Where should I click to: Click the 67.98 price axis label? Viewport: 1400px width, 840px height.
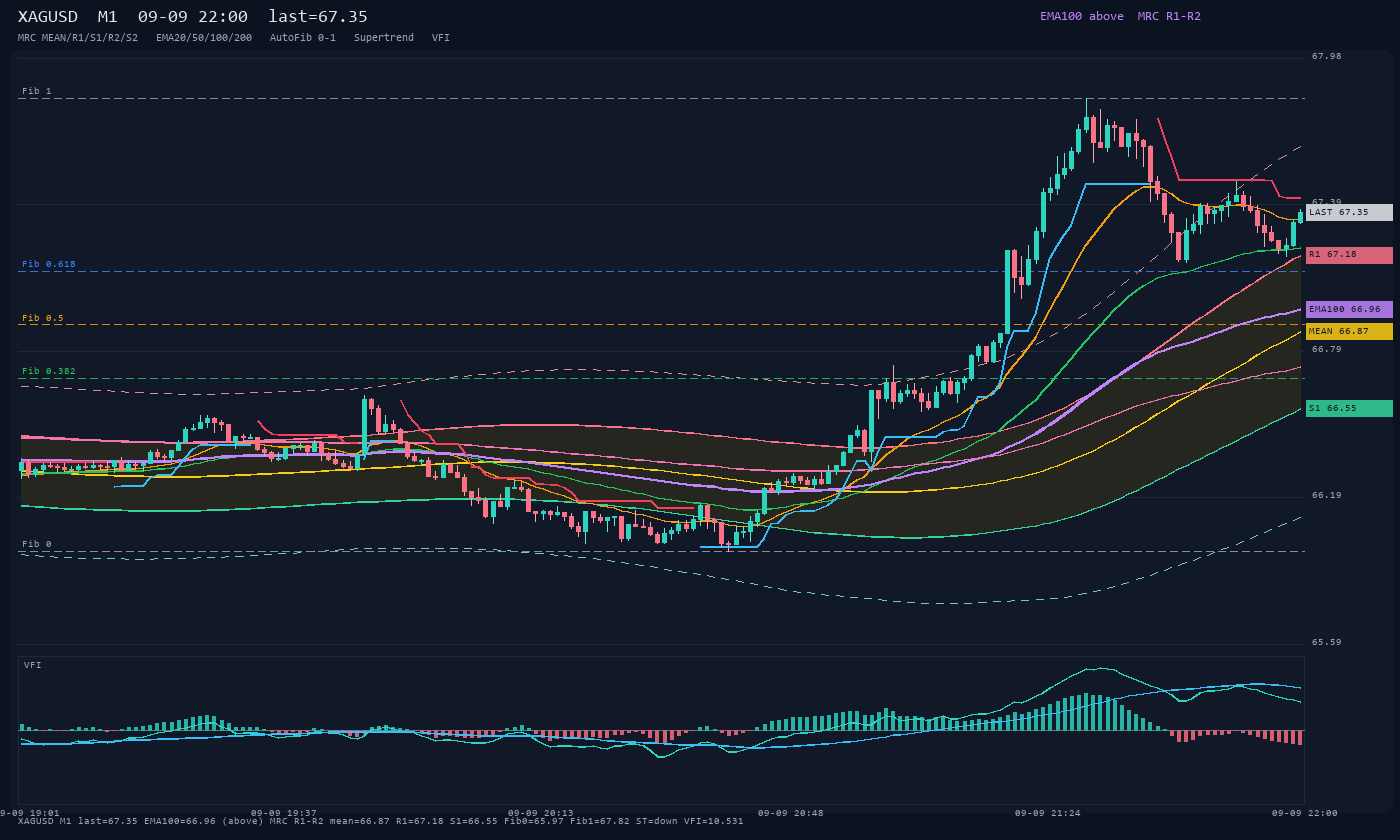point(1327,56)
